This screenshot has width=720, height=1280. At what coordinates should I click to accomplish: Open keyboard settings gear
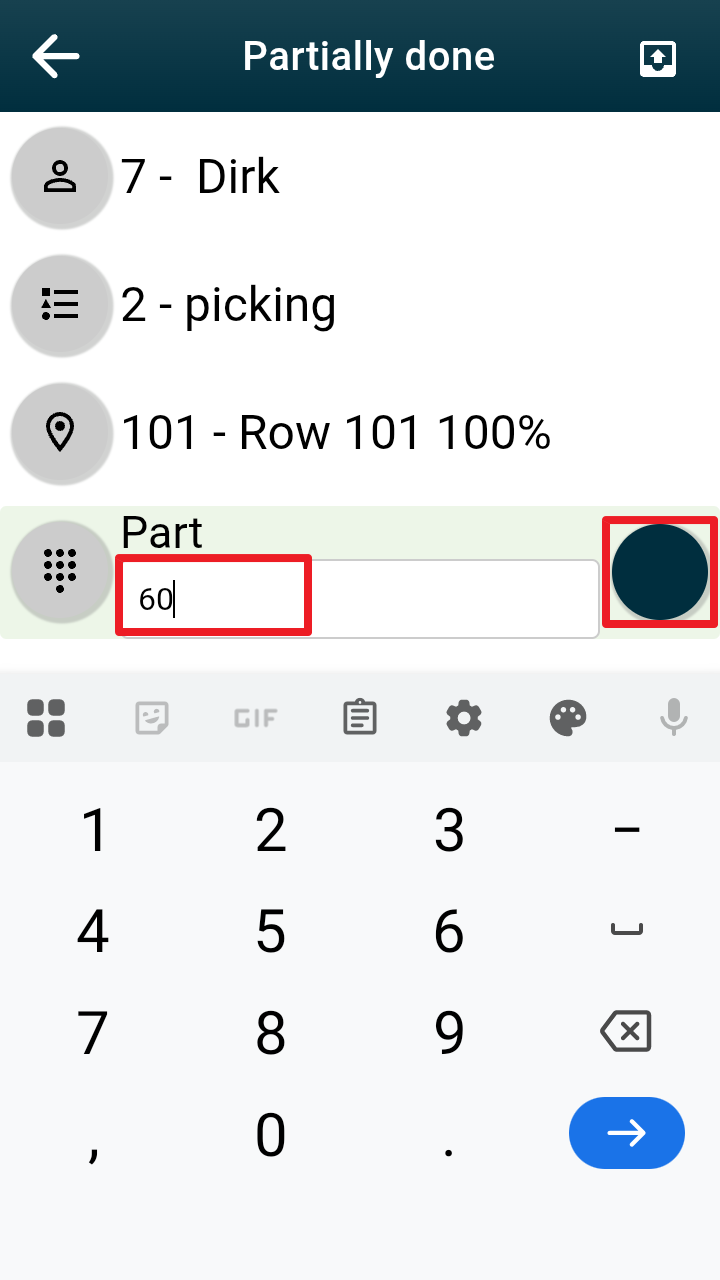[464, 717]
